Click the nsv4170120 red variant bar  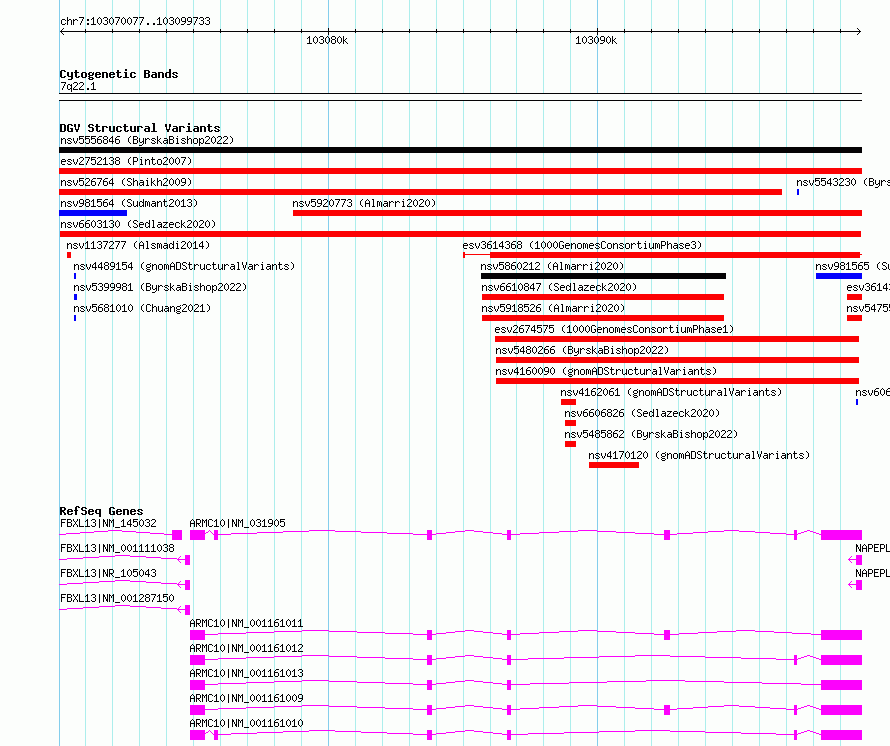[614, 465]
